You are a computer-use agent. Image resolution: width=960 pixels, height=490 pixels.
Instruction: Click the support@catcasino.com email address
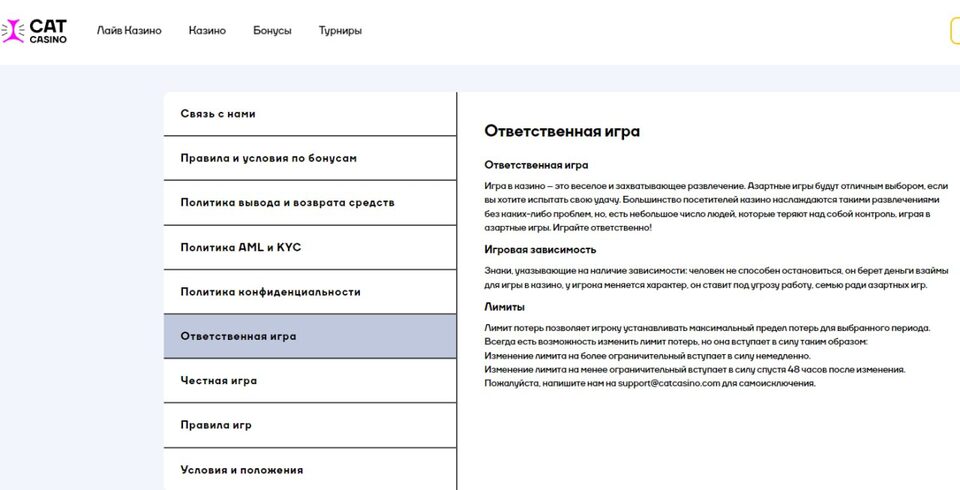669,383
